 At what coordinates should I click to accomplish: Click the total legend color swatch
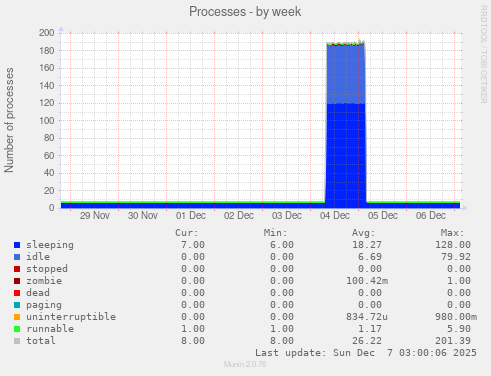[17, 341]
